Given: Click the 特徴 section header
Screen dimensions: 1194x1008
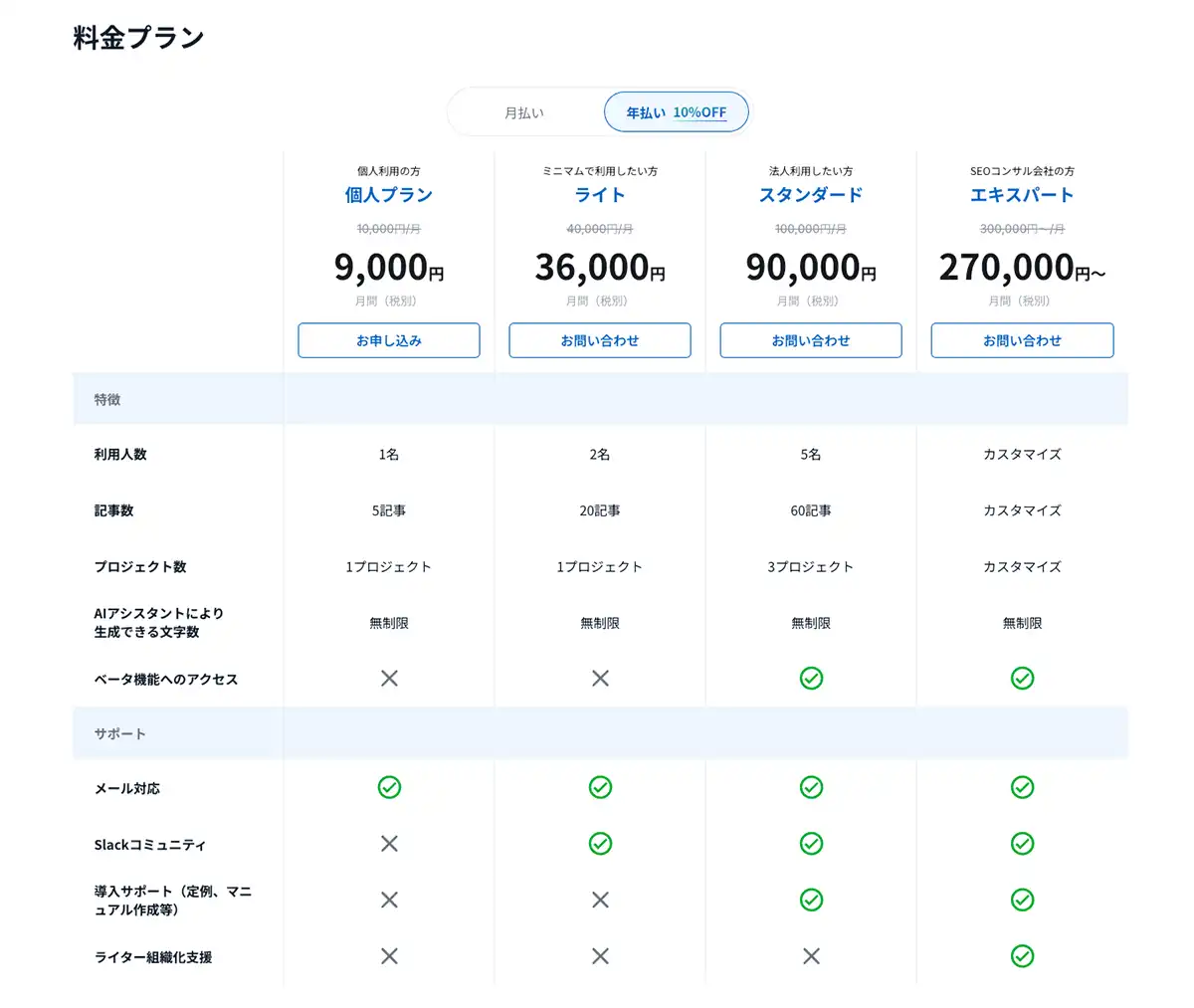Looking at the screenshot, I should point(107,399).
